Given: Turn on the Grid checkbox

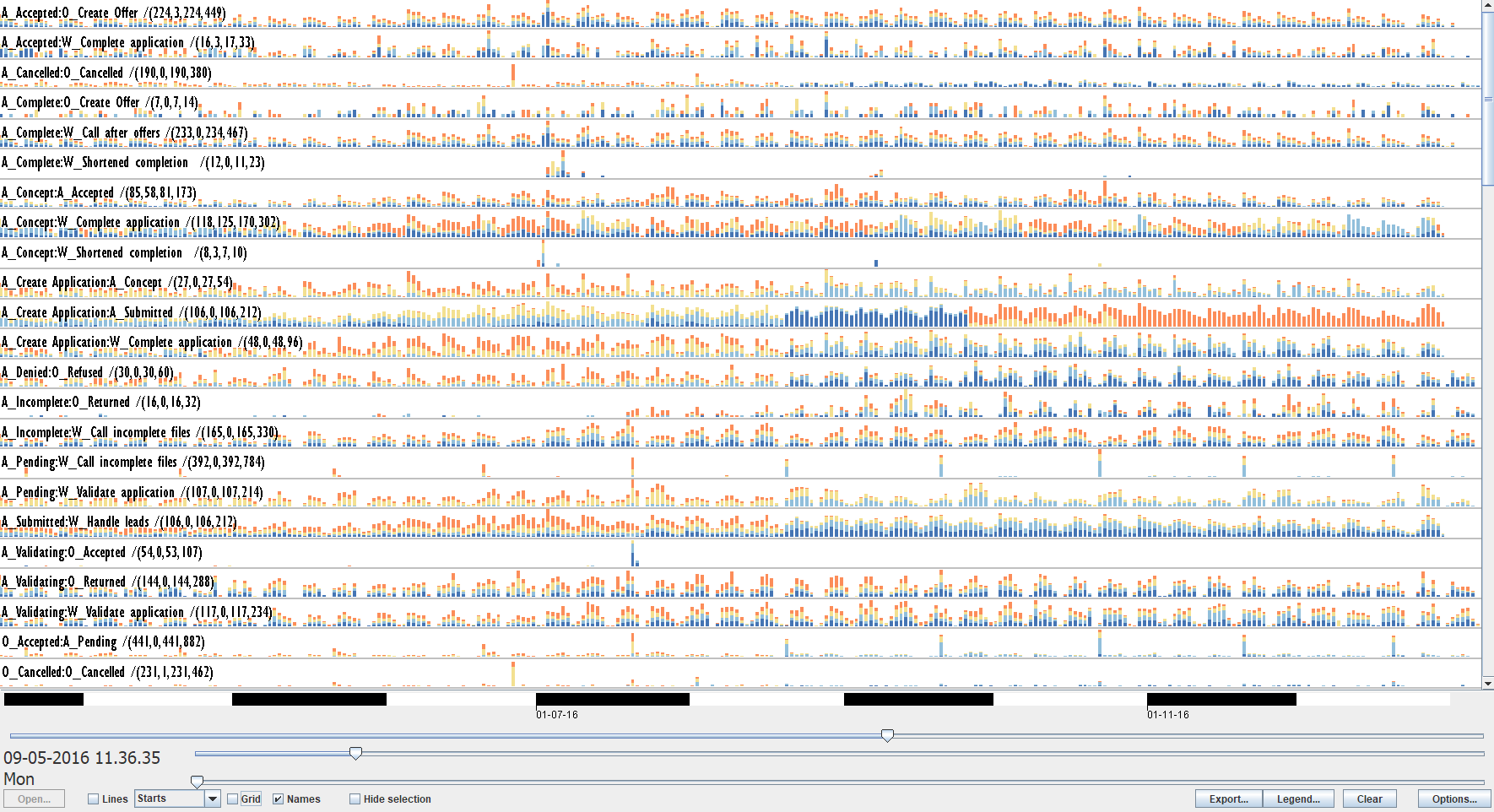Looking at the screenshot, I should point(233,799).
